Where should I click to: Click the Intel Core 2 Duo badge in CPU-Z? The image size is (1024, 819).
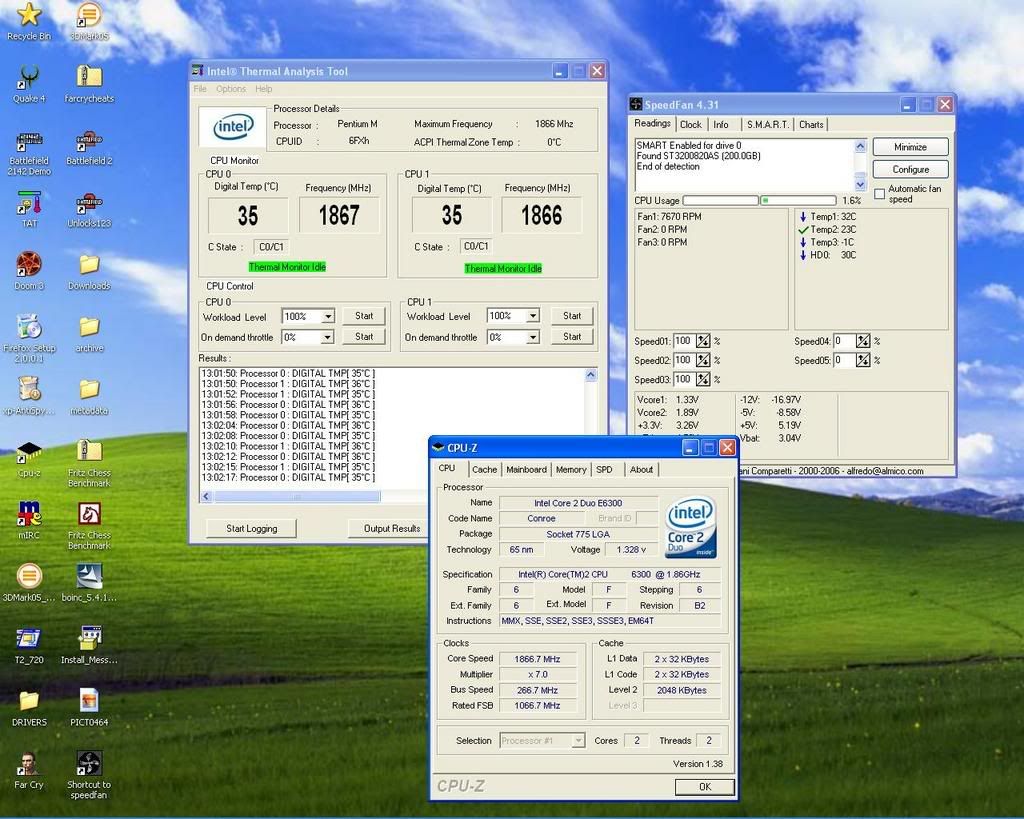click(690, 528)
